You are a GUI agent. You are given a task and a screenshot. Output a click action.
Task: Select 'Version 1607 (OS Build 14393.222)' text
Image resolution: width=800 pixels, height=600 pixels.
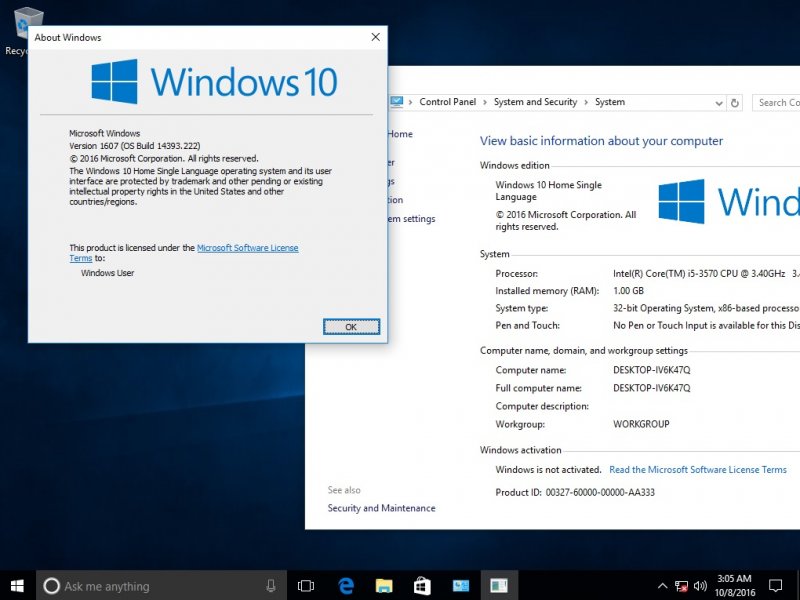tap(135, 146)
